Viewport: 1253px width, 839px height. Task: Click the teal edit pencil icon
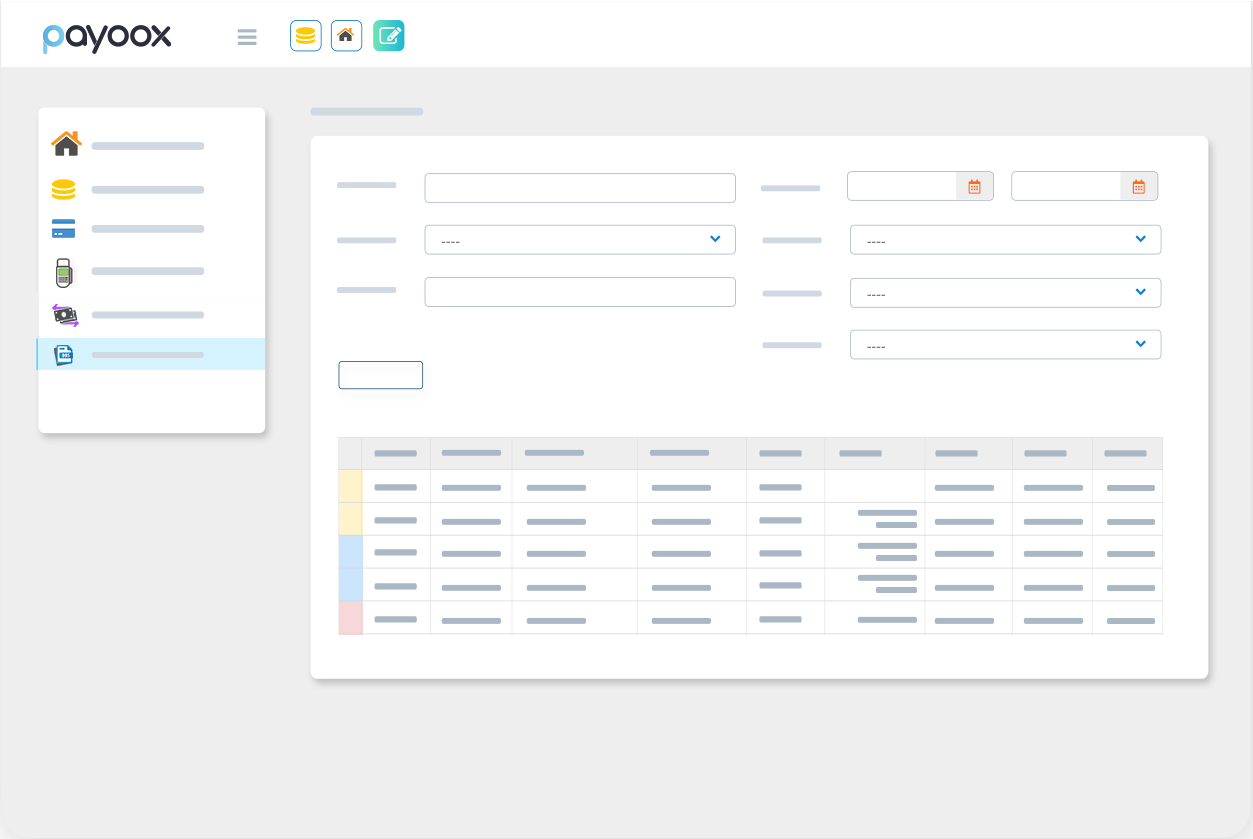(x=389, y=36)
